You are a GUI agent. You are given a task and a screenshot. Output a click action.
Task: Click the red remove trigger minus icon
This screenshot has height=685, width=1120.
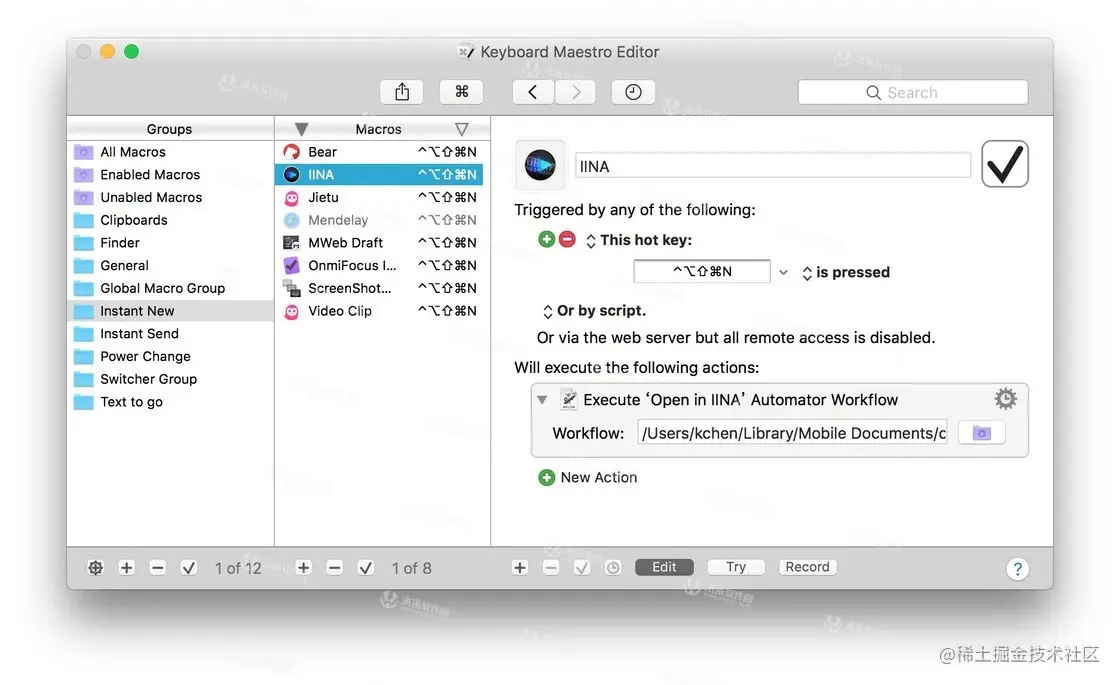pyautogui.click(x=567, y=239)
